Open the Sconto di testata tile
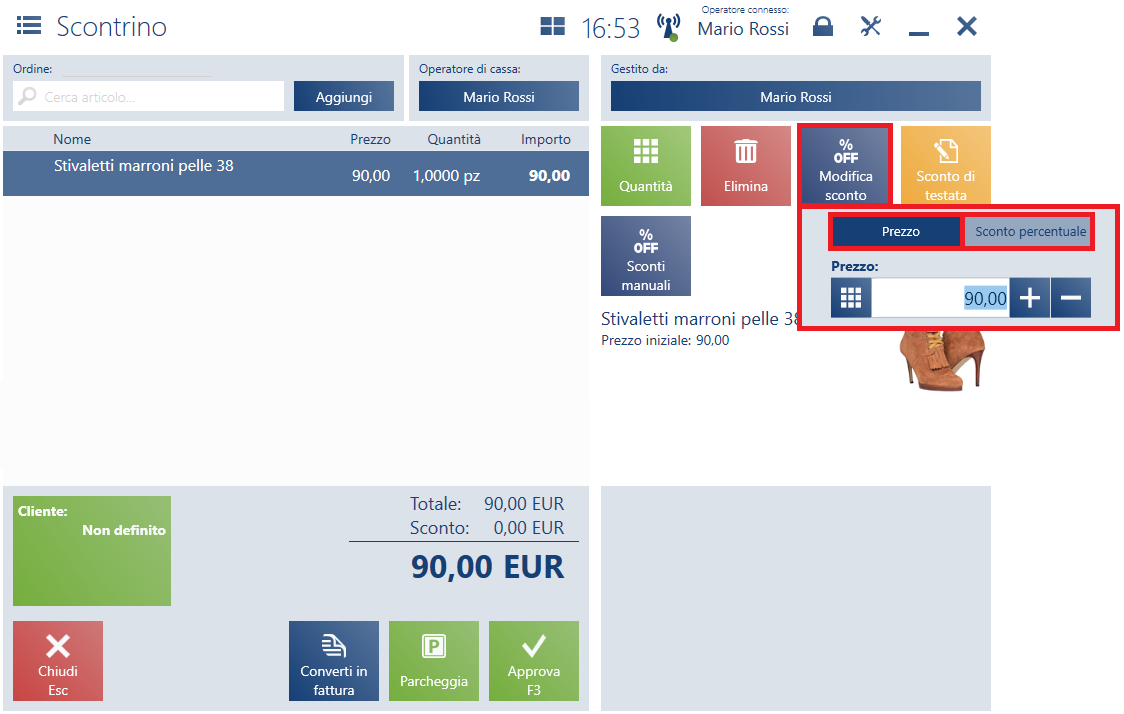The height and width of the screenshot is (714, 1124). tap(946, 166)
